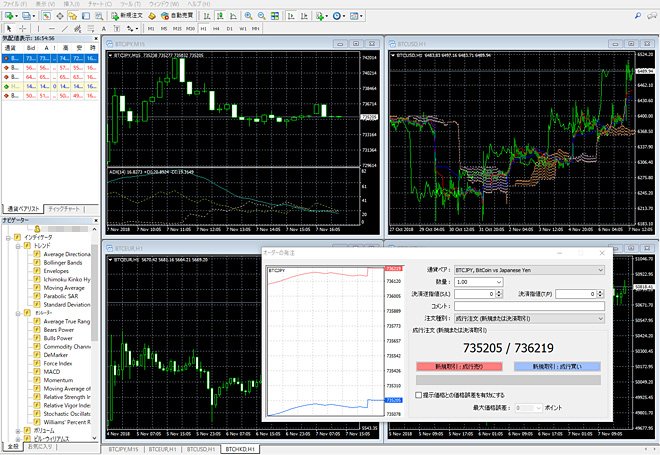Screen dimensions: 660x455
Task: Toggle the Toolbox panel icon
Action: pyautogui.click(x=86, y=16)
